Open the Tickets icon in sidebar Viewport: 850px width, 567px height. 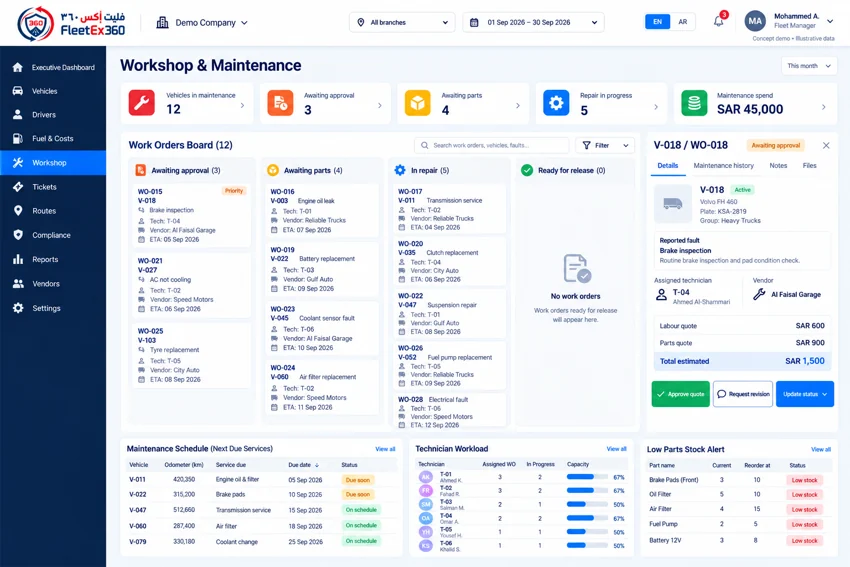point(18,186)
